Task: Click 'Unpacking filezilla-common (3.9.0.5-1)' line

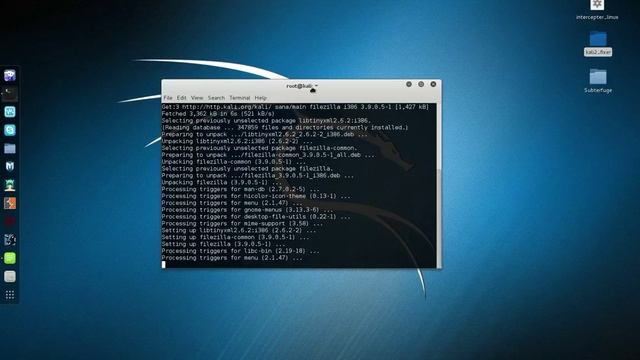Action: [233, 162]
